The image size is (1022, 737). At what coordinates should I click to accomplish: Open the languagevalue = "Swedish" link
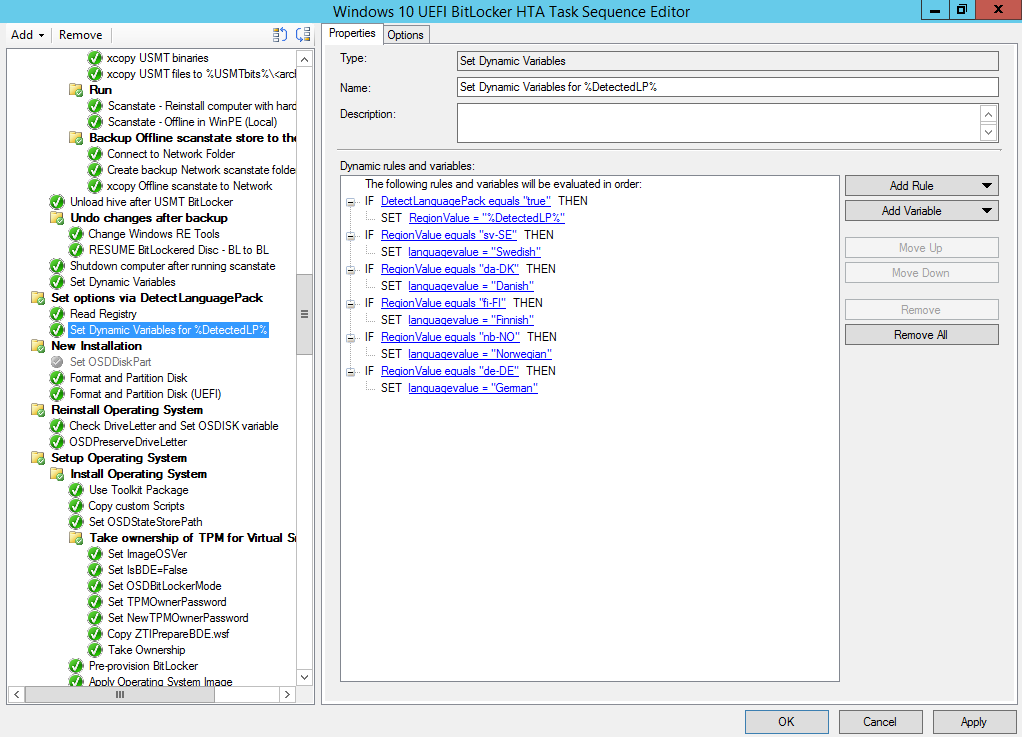pos(474,252)
